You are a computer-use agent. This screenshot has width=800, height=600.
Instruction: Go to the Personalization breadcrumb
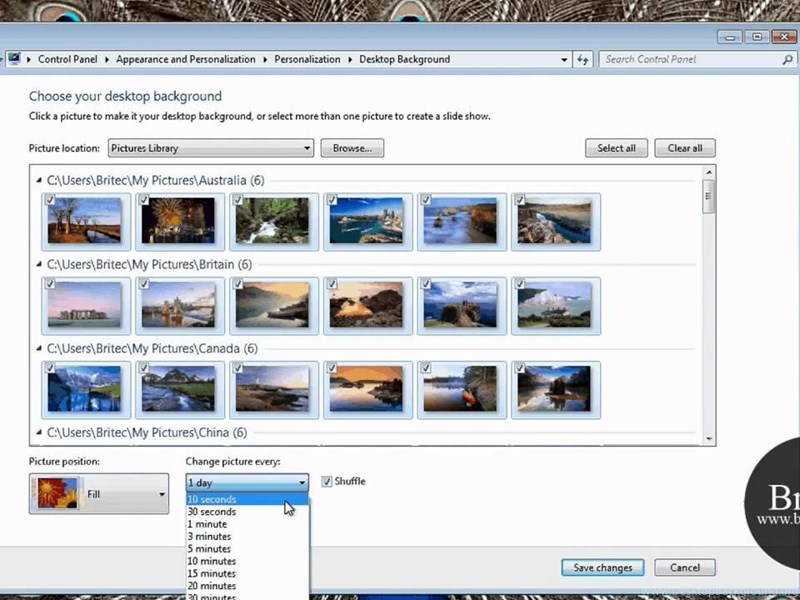(x=307, y=60)
